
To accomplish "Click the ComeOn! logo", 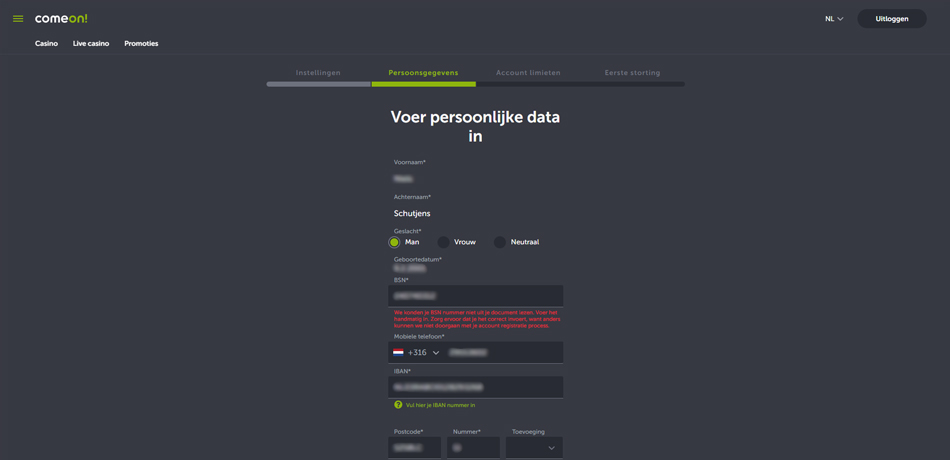I will (61, 19).
